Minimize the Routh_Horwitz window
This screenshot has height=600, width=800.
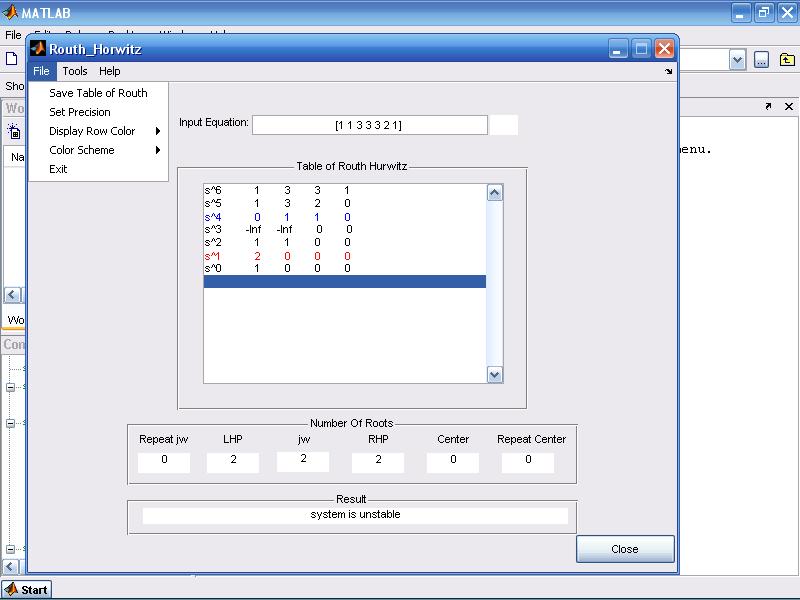pos(618,49)
